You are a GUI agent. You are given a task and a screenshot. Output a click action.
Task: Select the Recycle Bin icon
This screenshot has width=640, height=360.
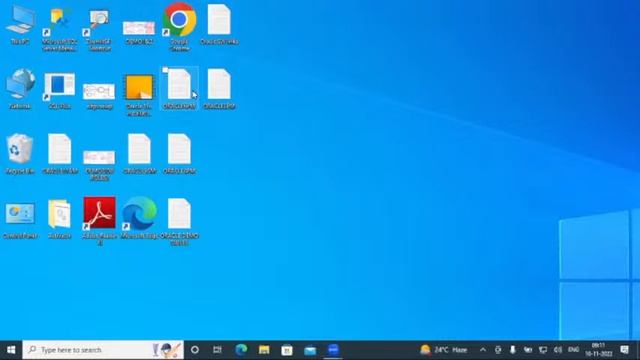tap(20, 154)
